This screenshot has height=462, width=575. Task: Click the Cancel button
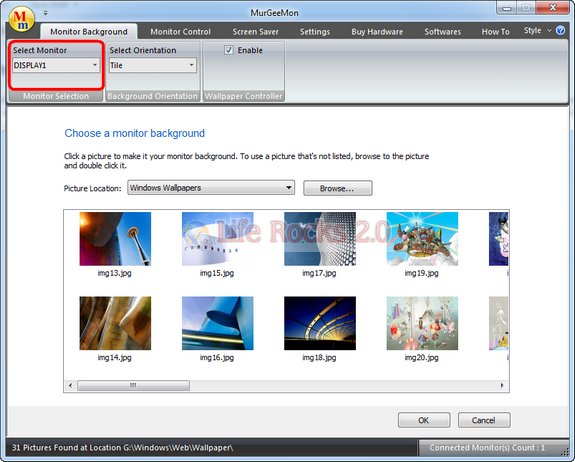[x=484, y=420]
